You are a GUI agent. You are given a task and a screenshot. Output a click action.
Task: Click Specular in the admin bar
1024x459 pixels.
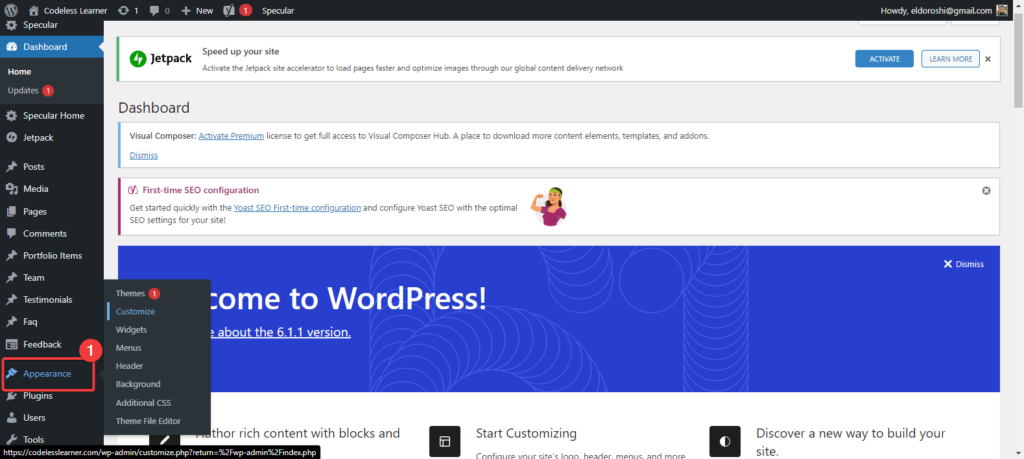click(278, 10)
